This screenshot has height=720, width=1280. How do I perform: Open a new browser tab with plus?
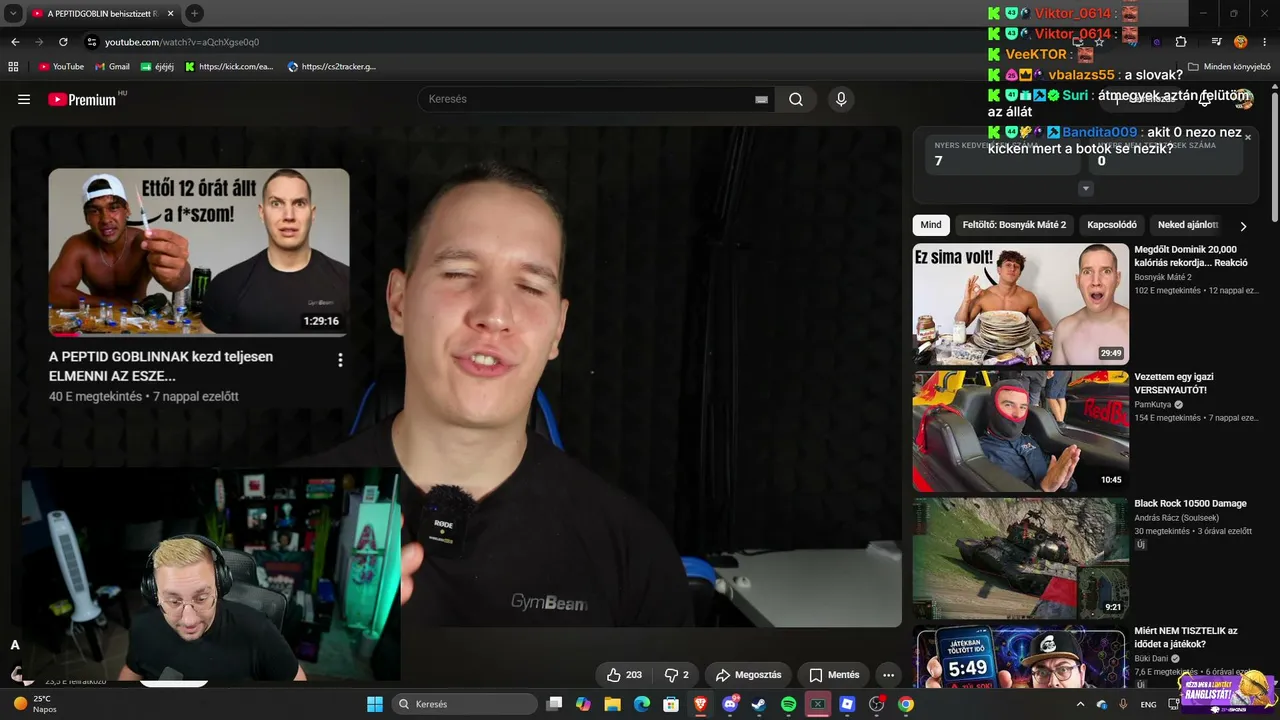pos(194,13)
